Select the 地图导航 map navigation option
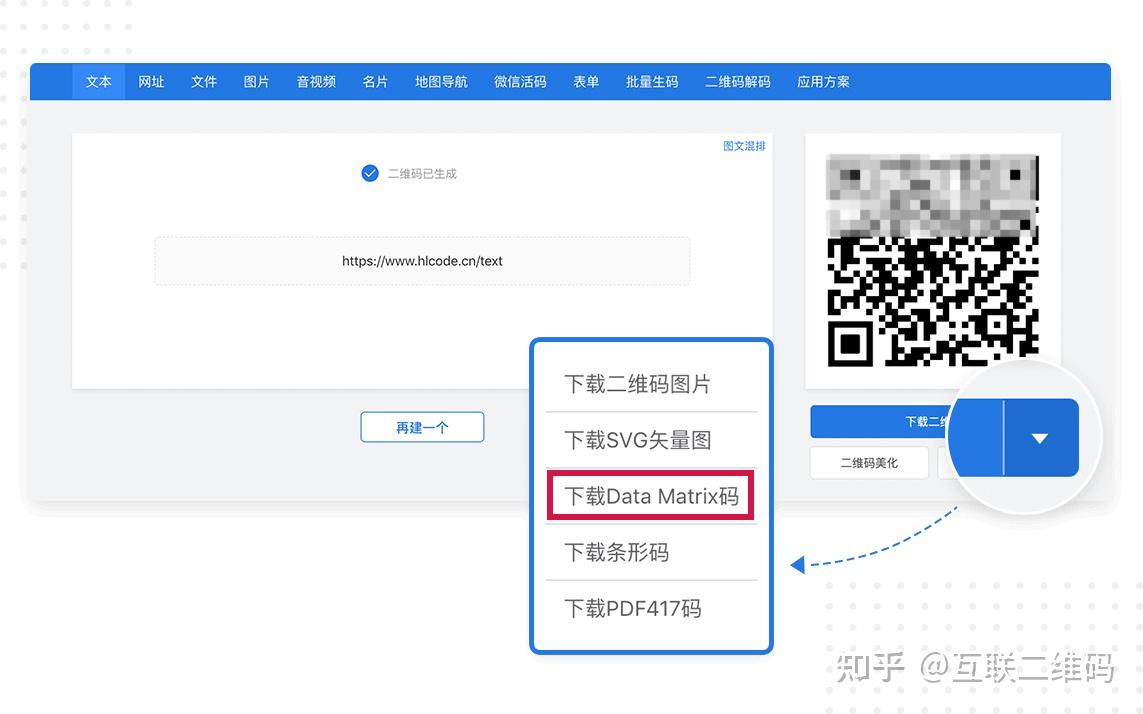Screen dimensions: 1143x714 pyautogui.click(x=440, y=82)
